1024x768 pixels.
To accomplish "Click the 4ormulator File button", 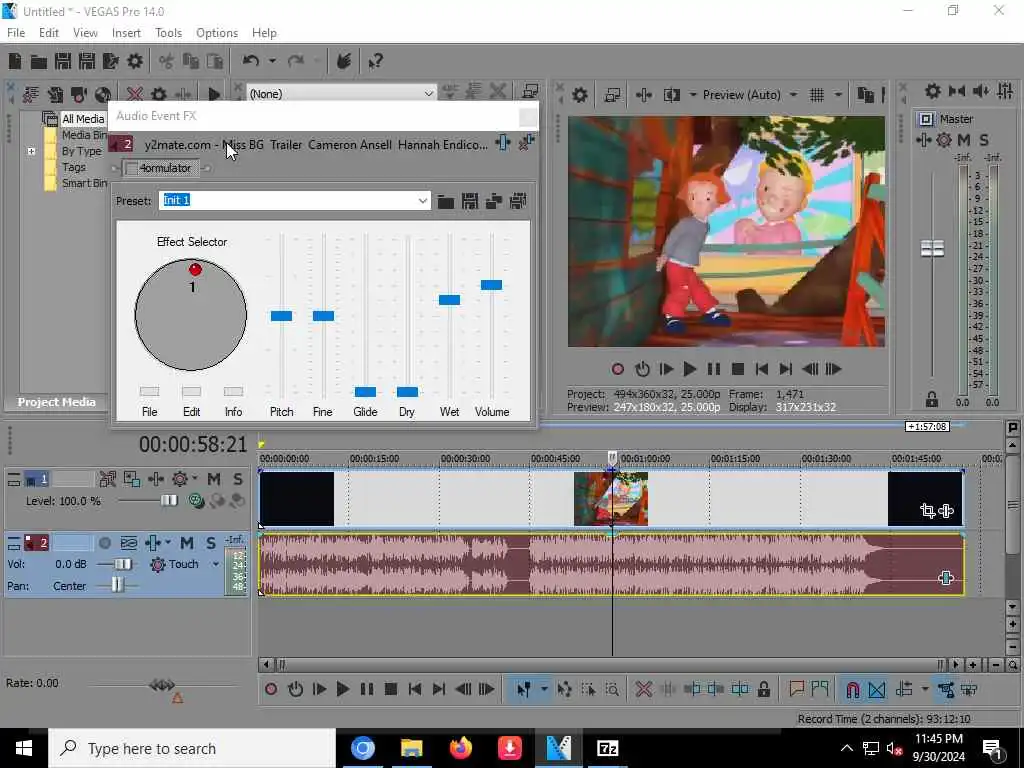I will (x=150, y=392).
